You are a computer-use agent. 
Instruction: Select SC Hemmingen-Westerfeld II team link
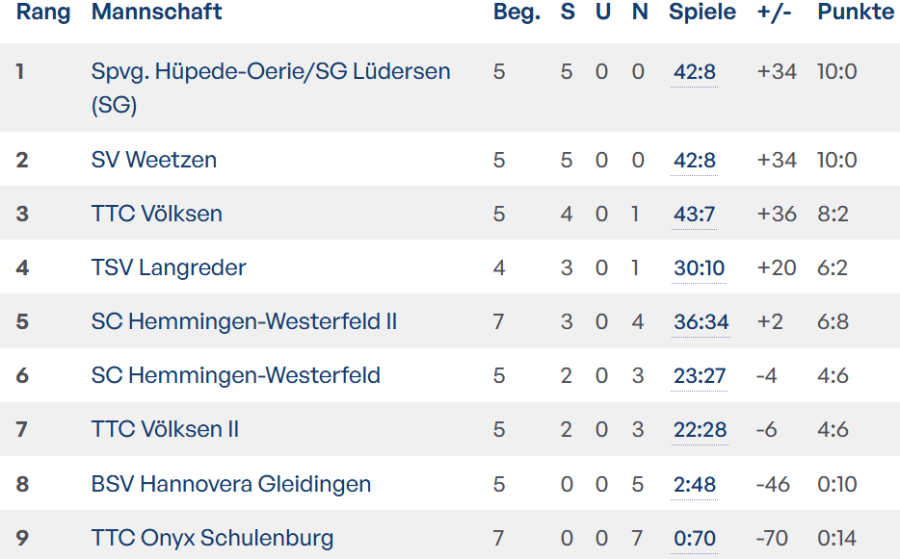244,322
